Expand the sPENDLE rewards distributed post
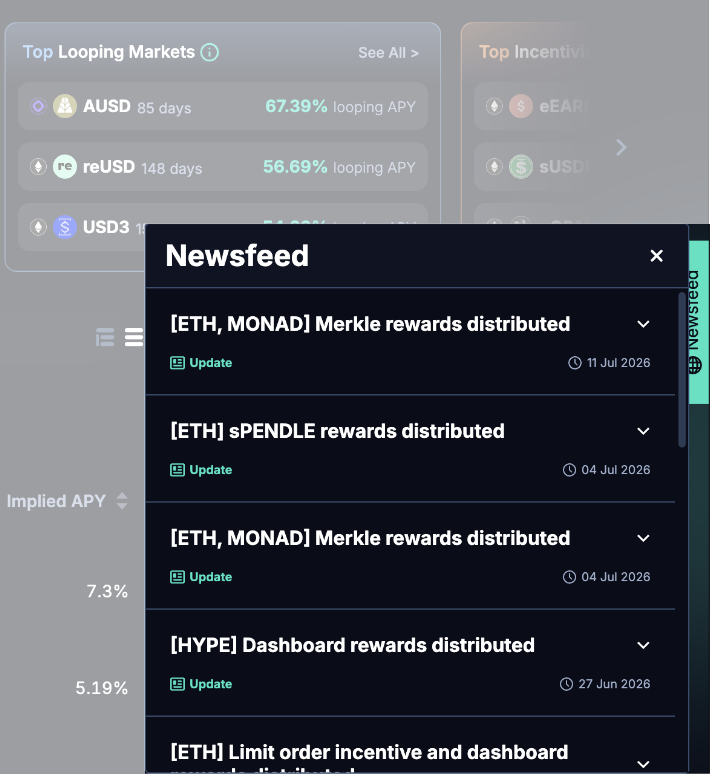The height and width of the screenshot is (774, 710). [643, 431]
